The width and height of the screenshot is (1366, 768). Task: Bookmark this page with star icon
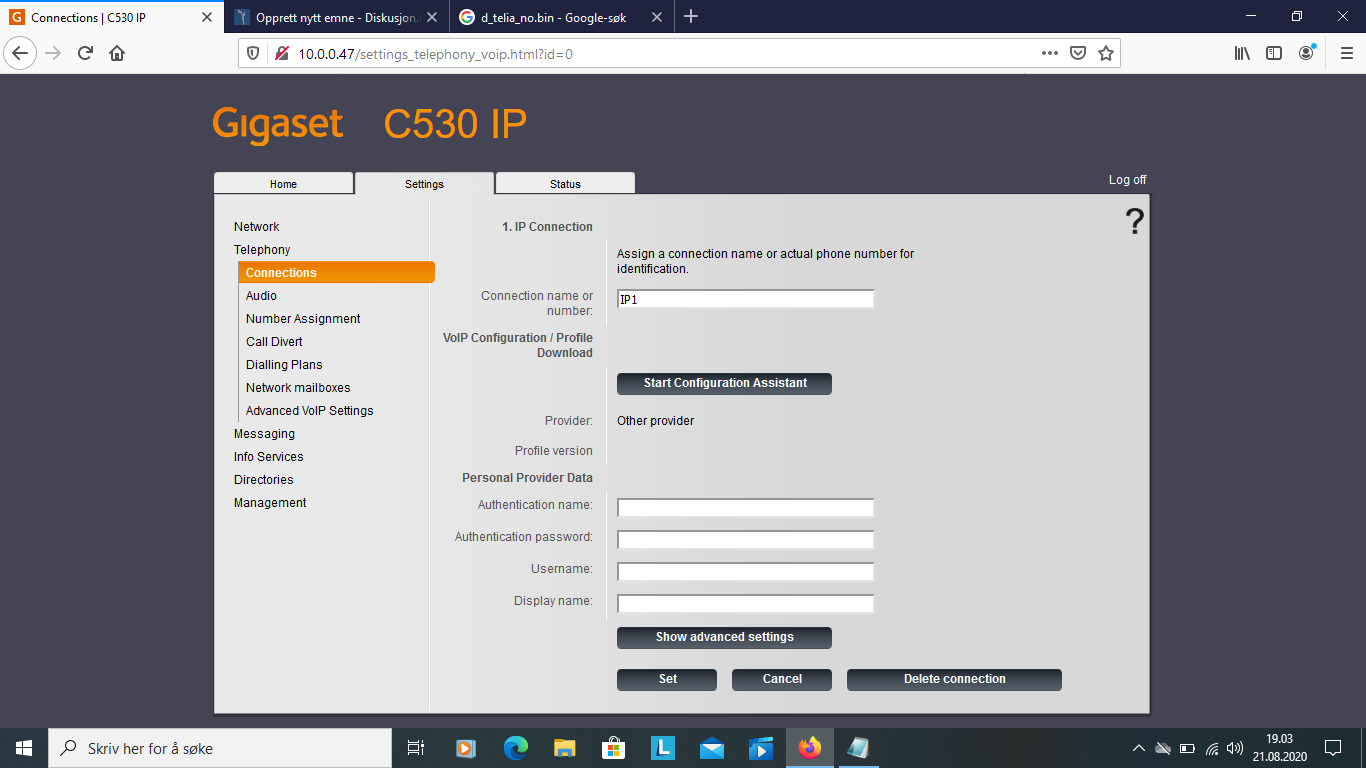1106,53
